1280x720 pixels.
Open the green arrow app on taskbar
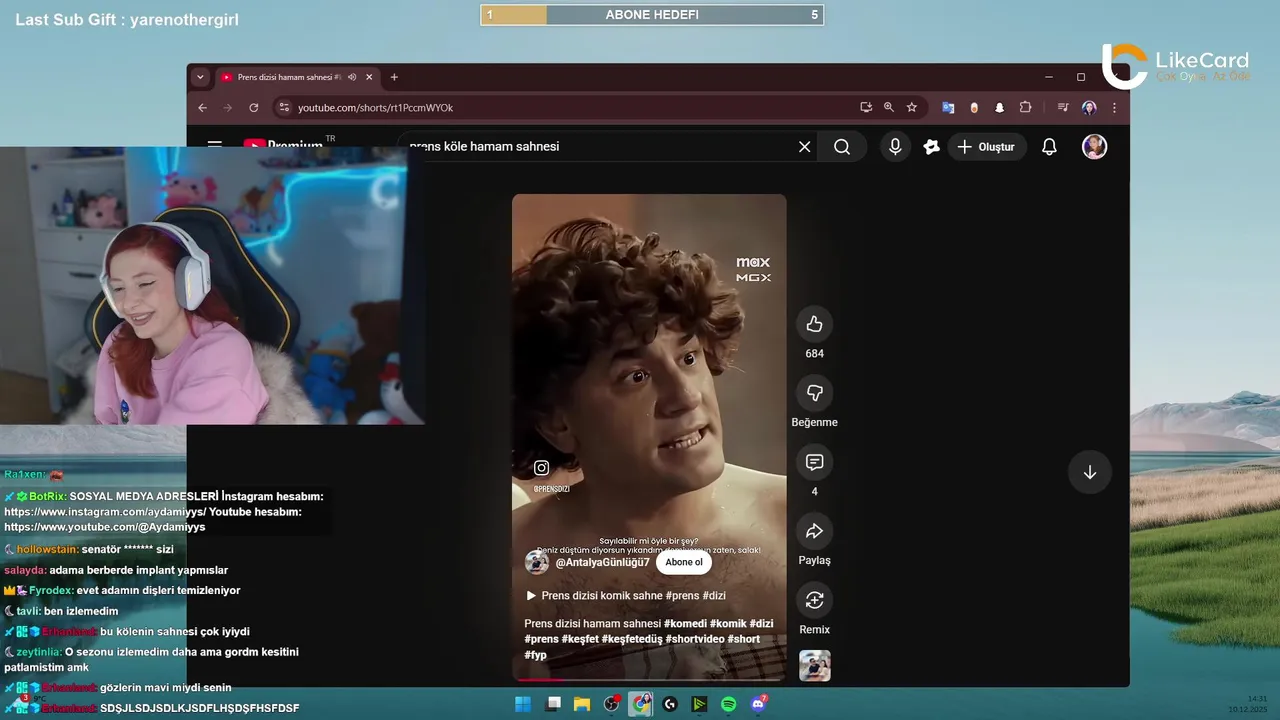click(699, 704)
